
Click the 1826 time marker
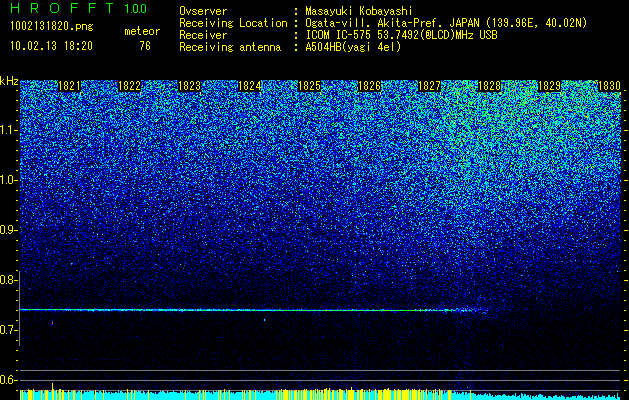(x=369, y=86)
